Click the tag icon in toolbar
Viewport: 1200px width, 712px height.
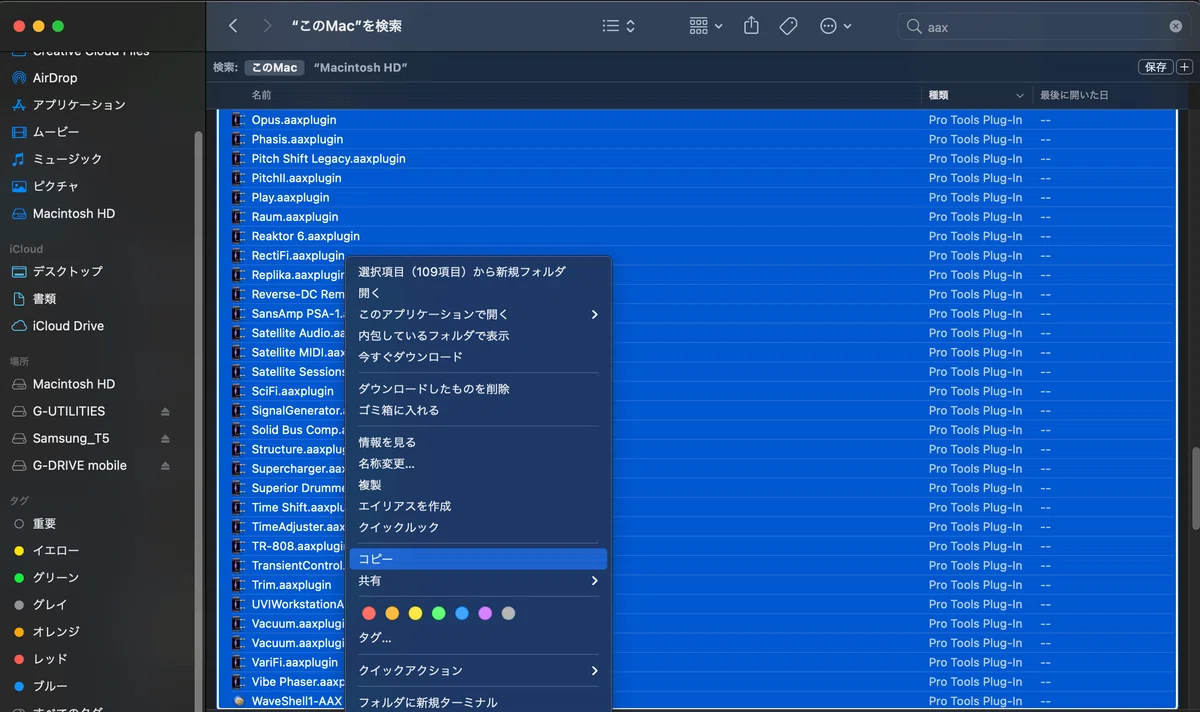tap(788, 26)
